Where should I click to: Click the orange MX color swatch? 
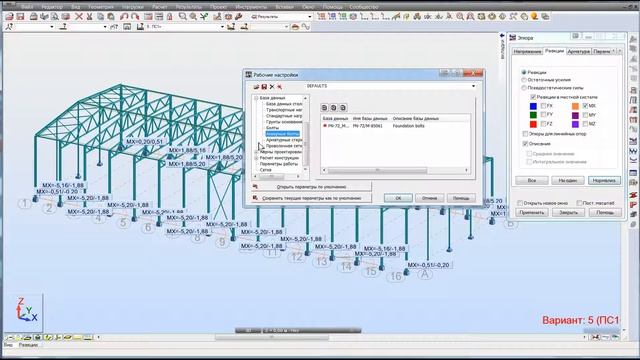pyautogui.click(x=575, y=106)
